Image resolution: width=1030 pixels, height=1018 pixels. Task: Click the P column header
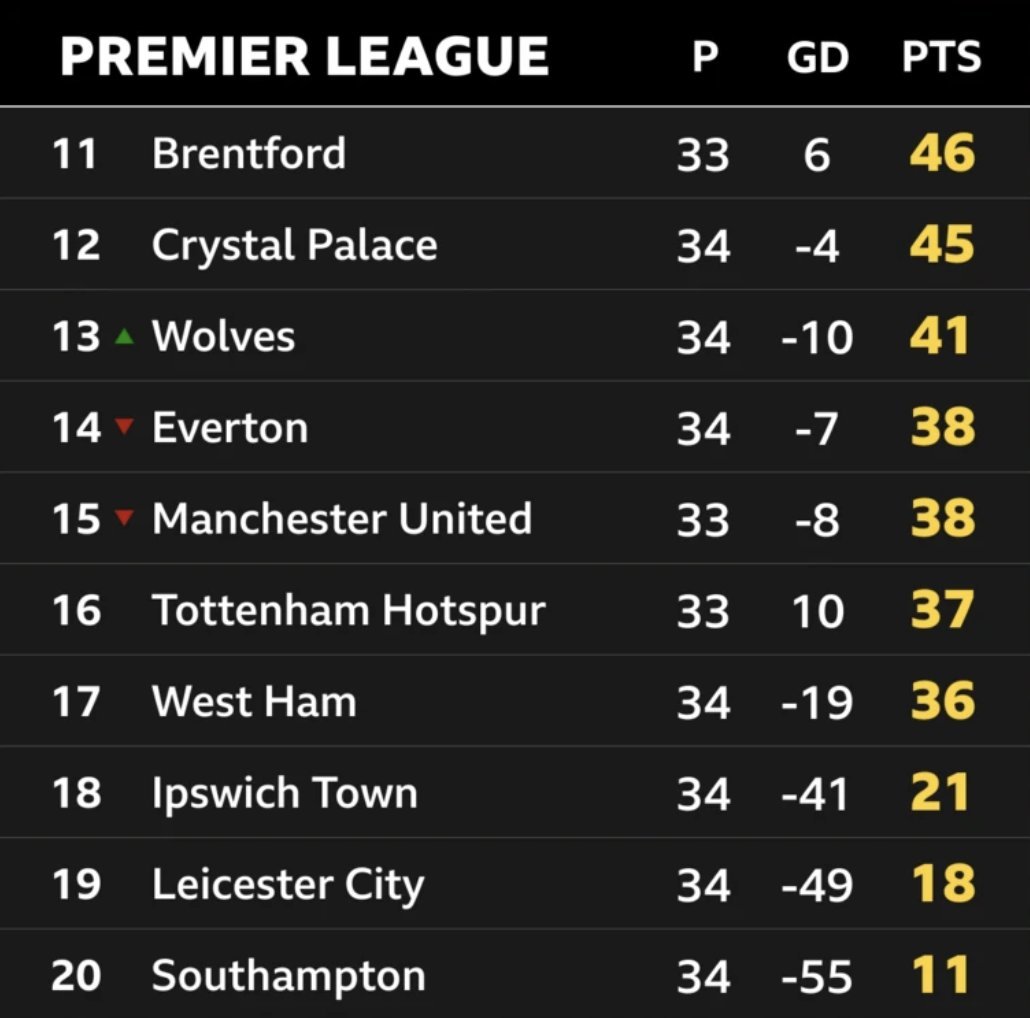(x=705, y=56)
